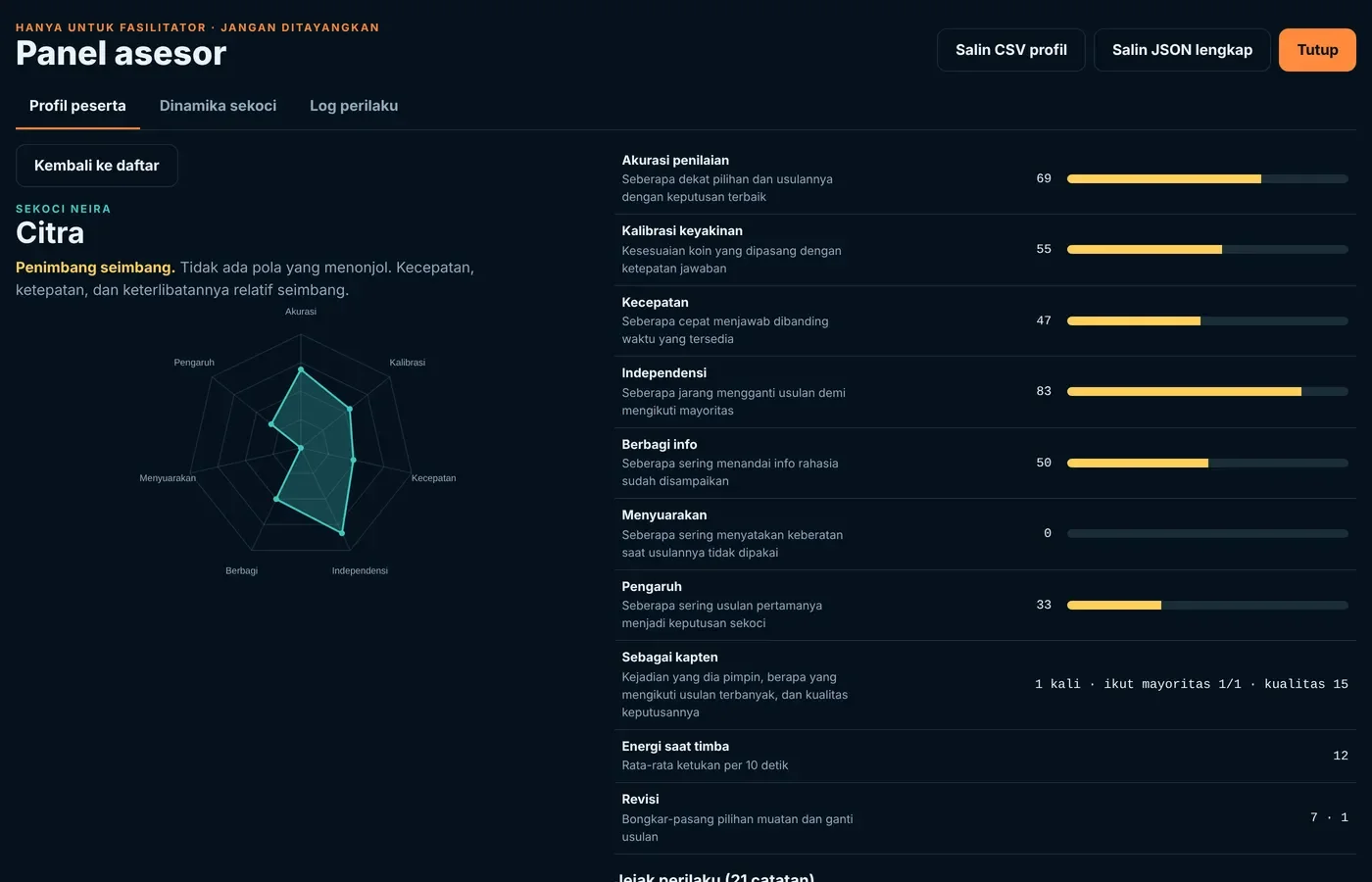Open the Profil peserta tab
The height and width of the screenshot is (882, 1372).
77,106
